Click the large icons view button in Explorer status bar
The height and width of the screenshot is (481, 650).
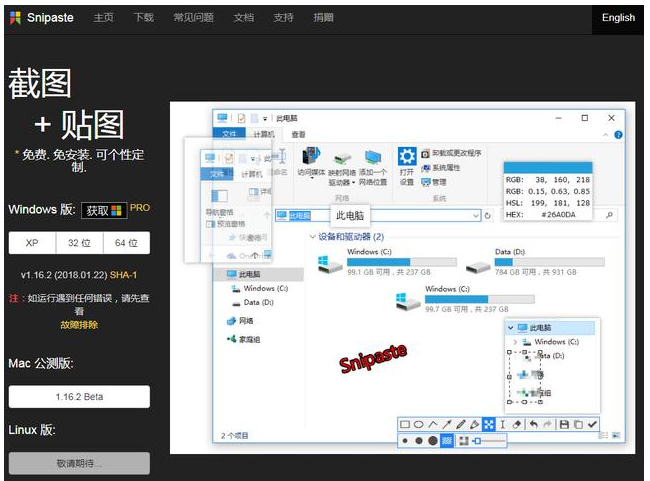pos(616,435)
